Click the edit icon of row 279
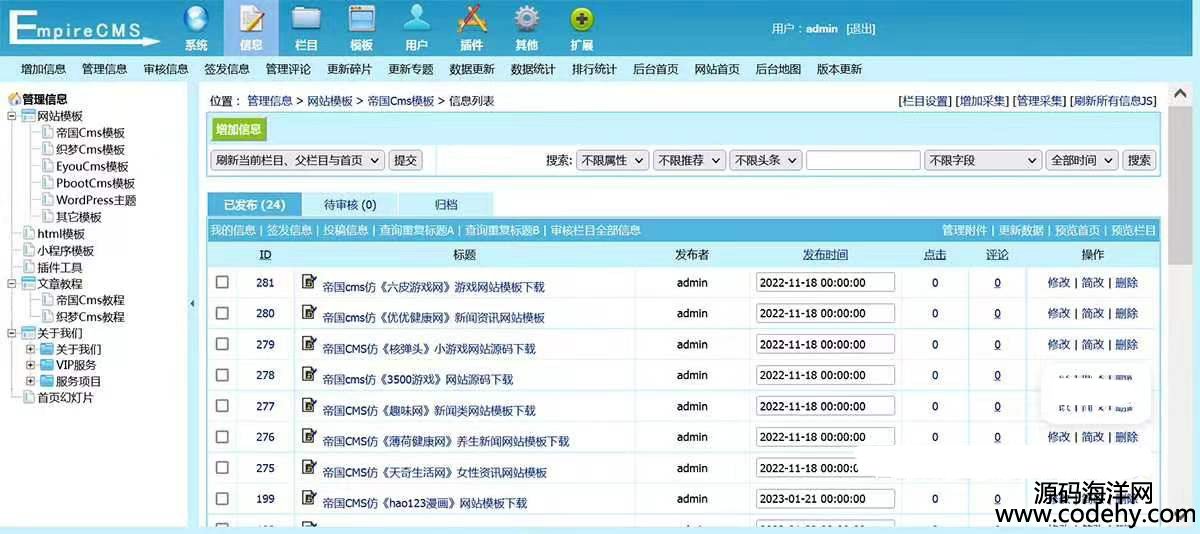The height and width of the screenshot is (534, 1200). pyautogui.click(x=309, y=344)
